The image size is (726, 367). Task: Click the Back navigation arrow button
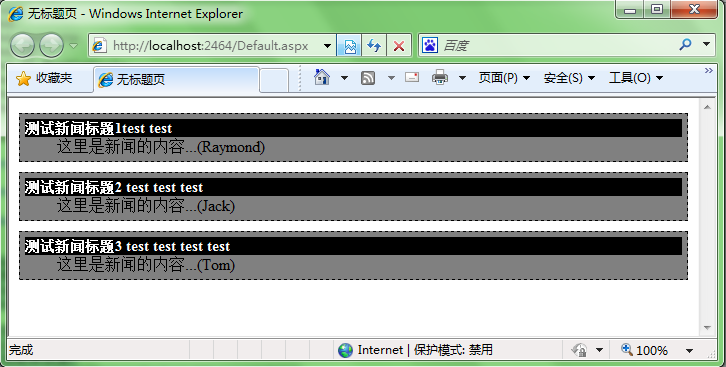(x=22, y=45)
